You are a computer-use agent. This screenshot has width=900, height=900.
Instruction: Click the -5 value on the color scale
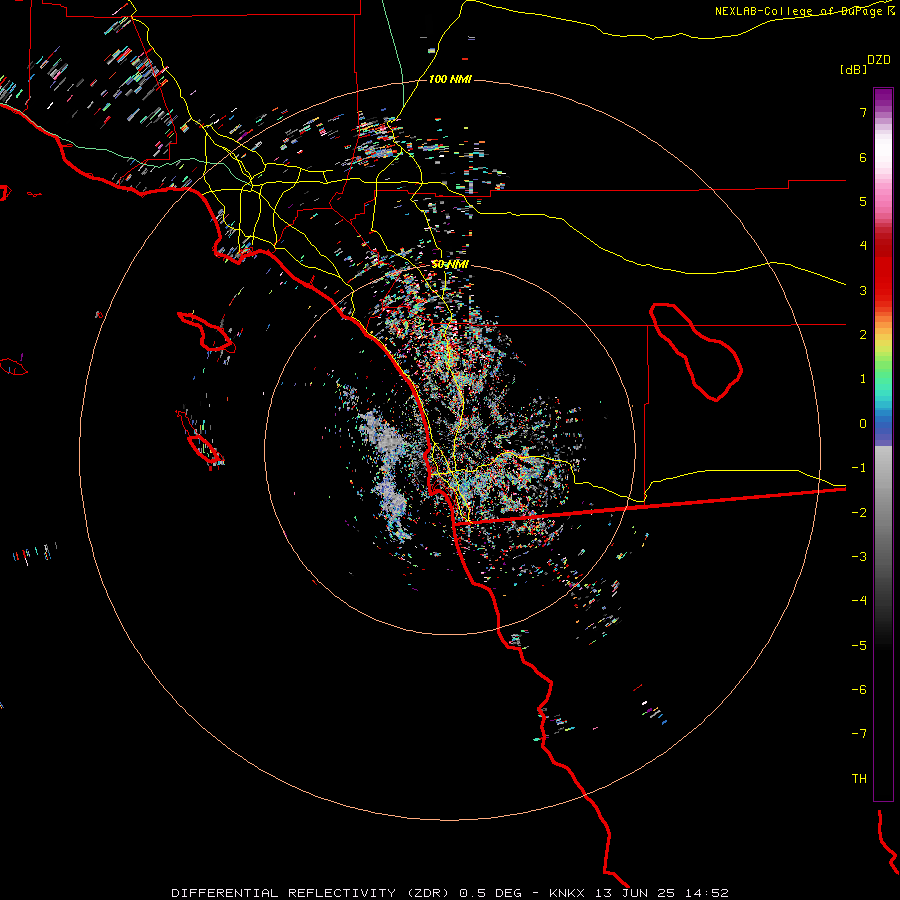(859, 646)
